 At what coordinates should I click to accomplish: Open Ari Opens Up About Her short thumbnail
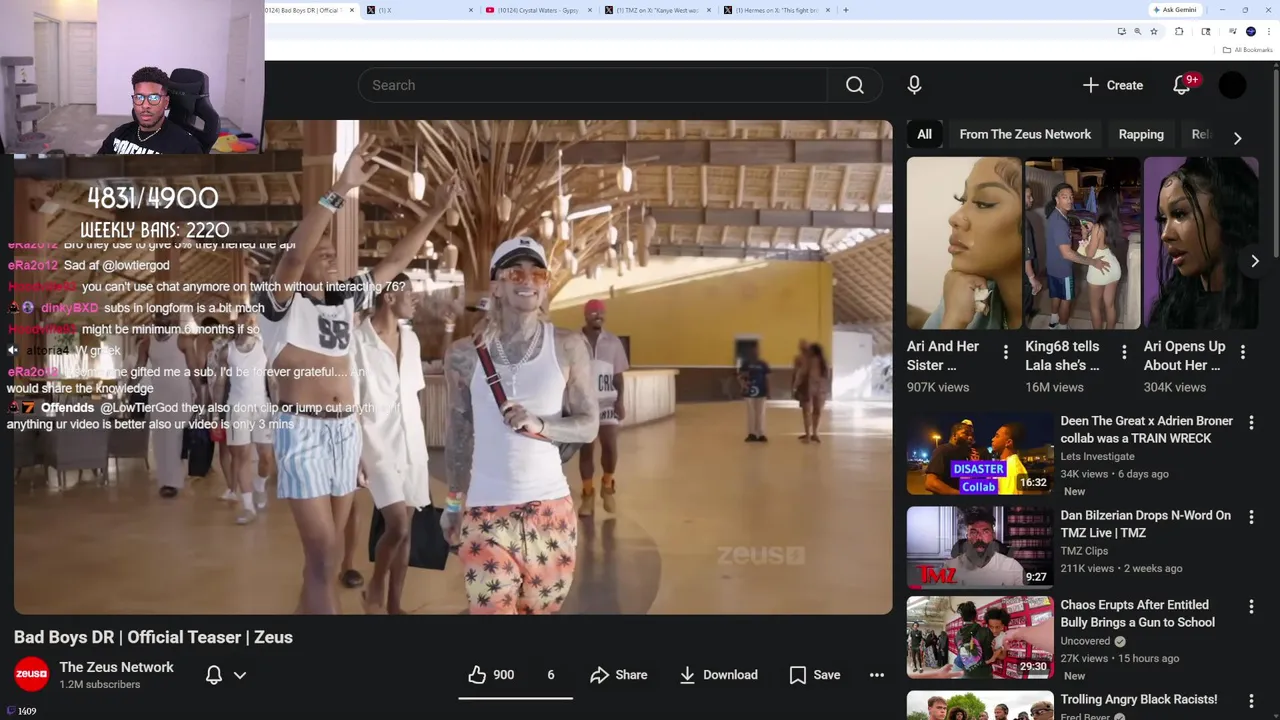[1201, 243]
